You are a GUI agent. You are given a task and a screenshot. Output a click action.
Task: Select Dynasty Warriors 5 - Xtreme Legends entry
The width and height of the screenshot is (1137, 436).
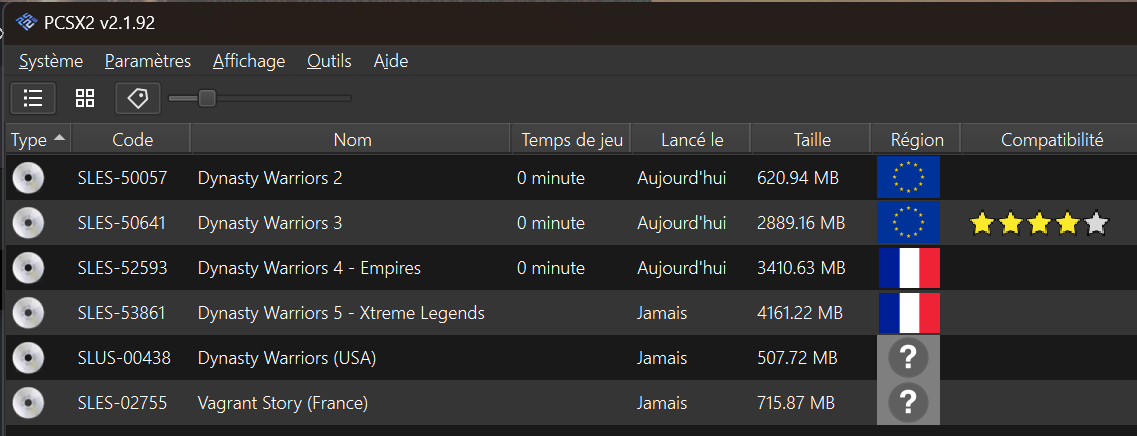(x=571, y=313)
